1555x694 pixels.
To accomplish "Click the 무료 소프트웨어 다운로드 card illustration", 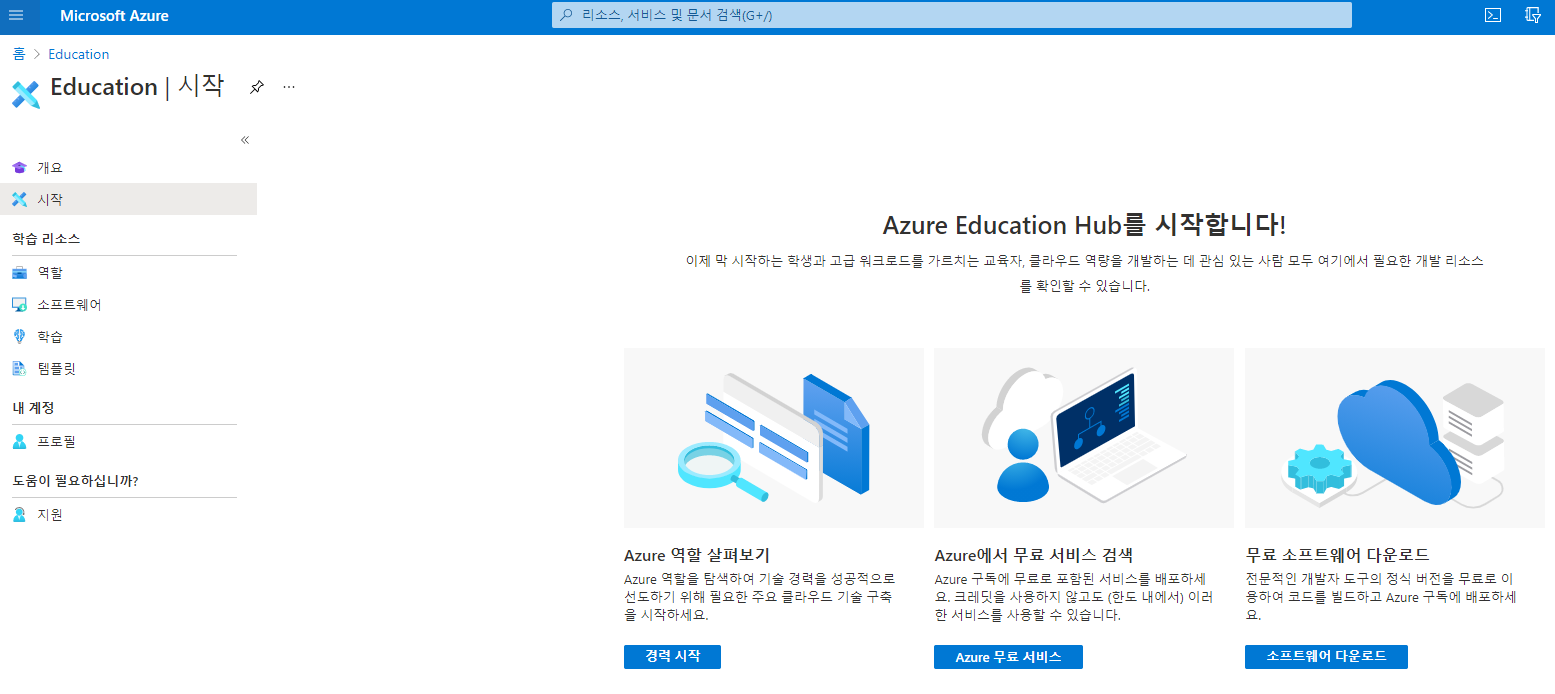I will tap(1395, 438).
